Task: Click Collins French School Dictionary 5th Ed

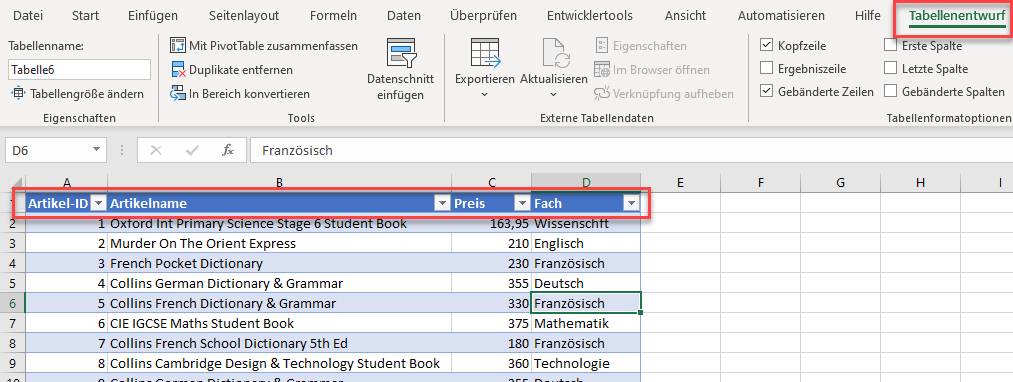Action: coord(280,343)
